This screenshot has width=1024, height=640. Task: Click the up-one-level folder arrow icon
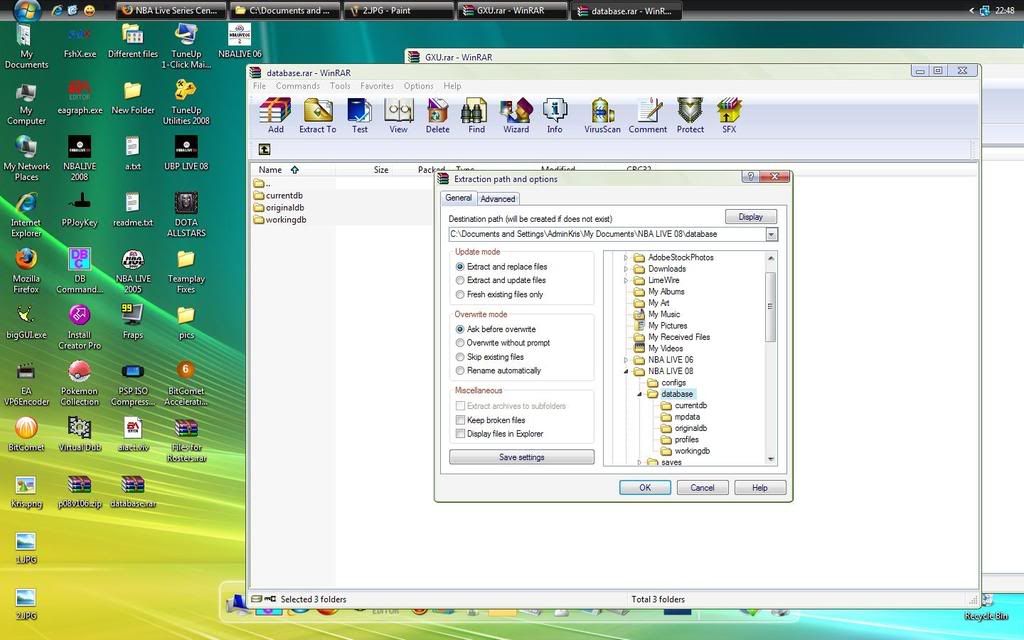[x=264, y=150]
